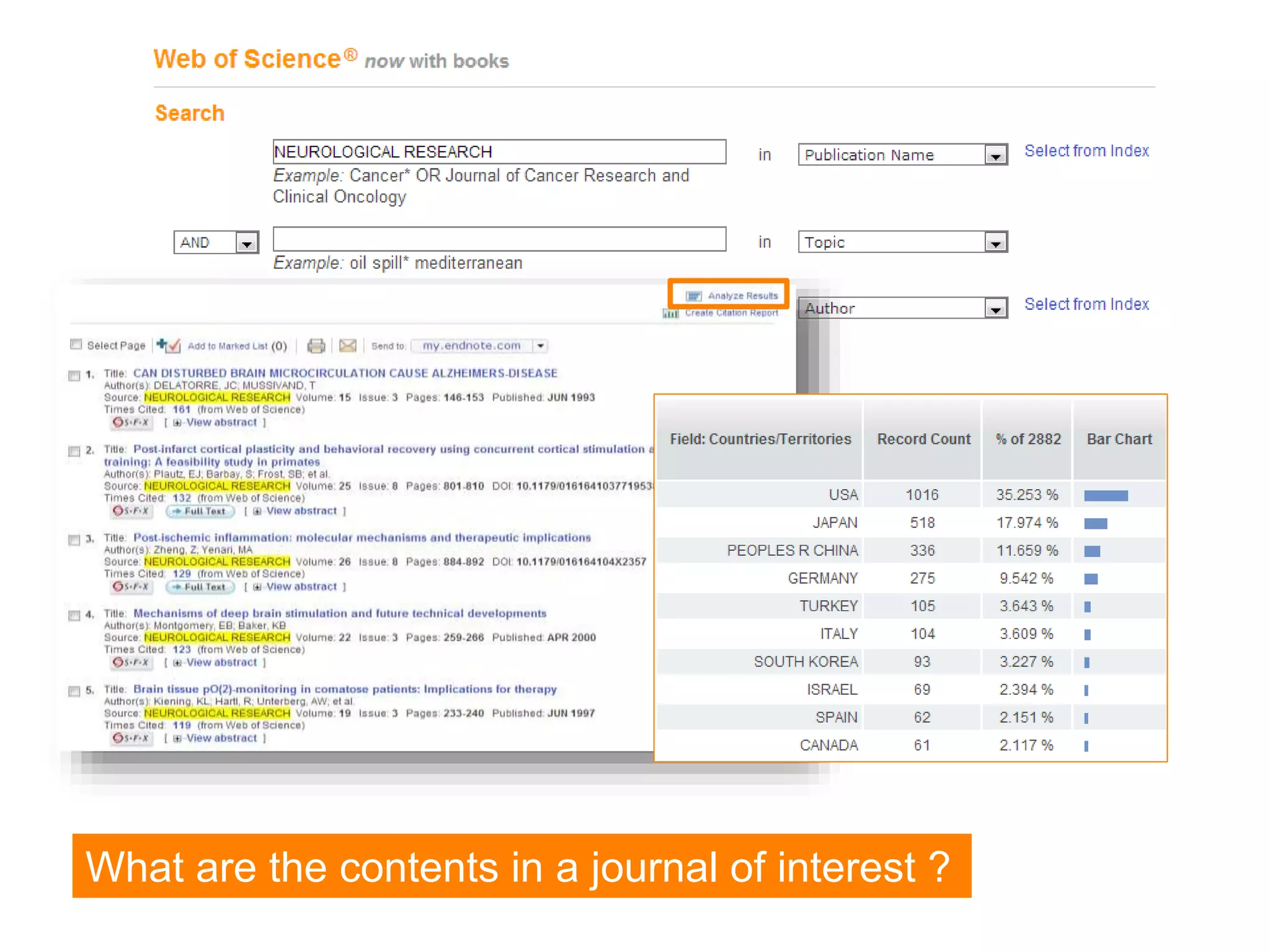The image size is (1270, 952).
Task: Click the empty second search input field
Action: pos(499,239)
